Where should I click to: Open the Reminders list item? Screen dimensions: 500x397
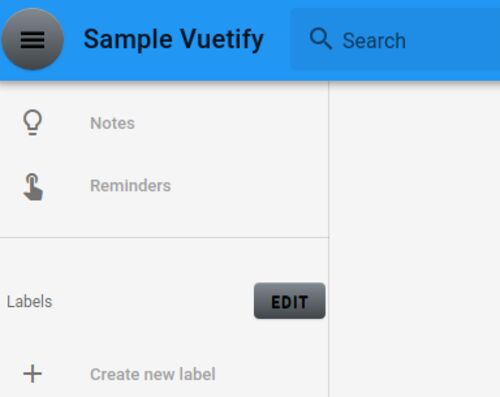click(x=164, y=186)
